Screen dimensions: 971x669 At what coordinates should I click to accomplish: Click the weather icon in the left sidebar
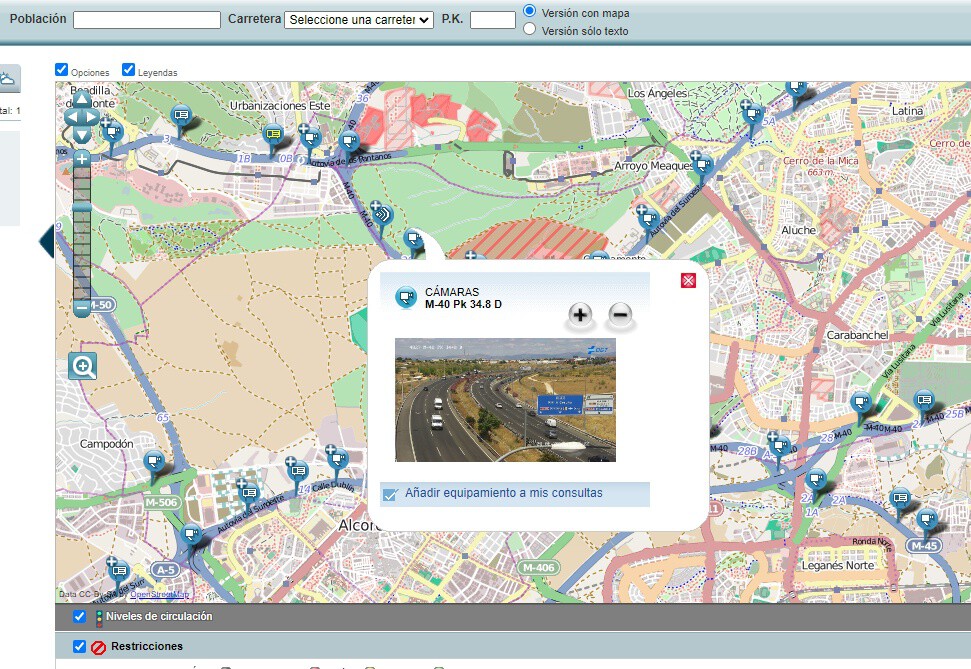[8, 79]
